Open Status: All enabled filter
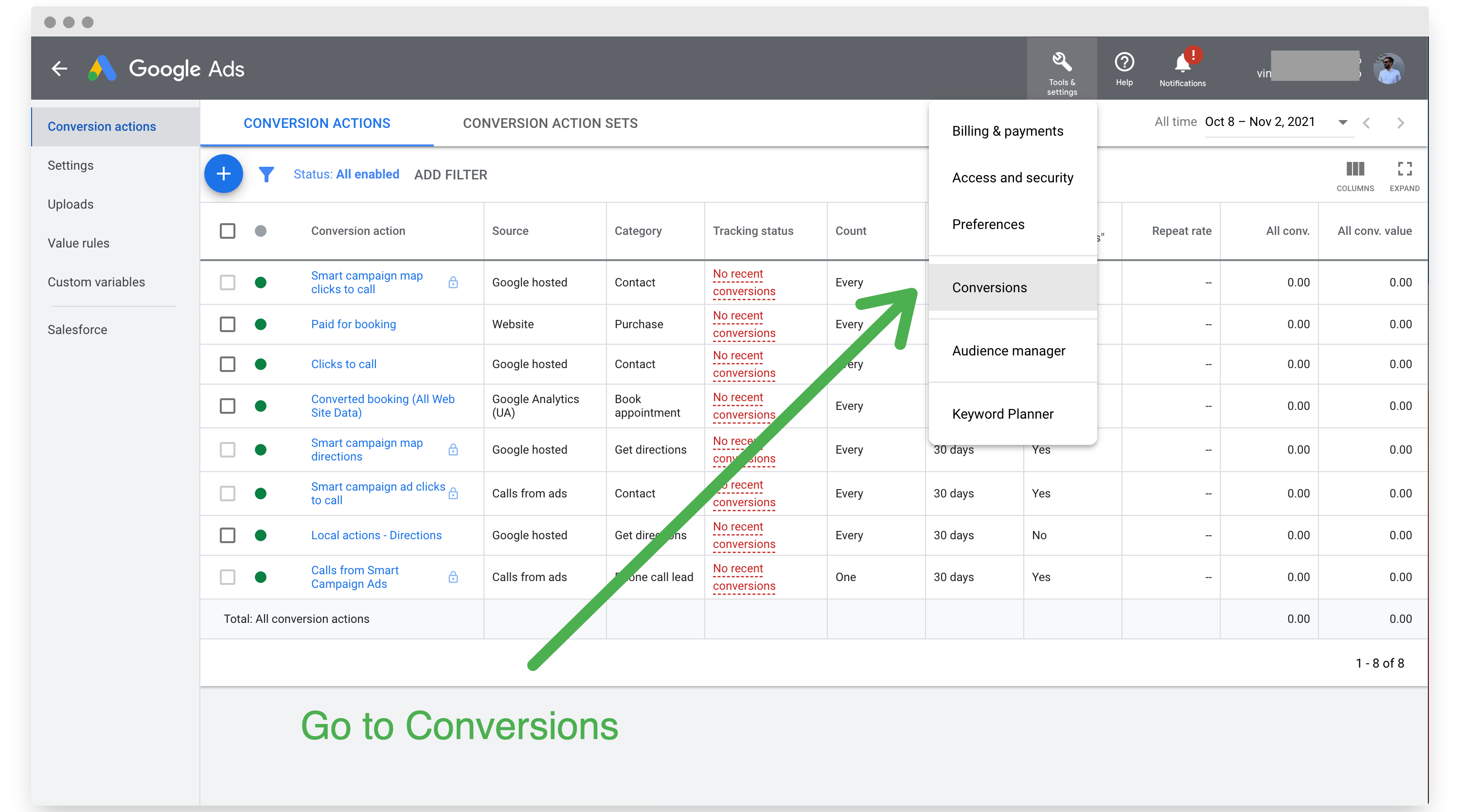This screenshot has height=812, width=1460. 346,174
